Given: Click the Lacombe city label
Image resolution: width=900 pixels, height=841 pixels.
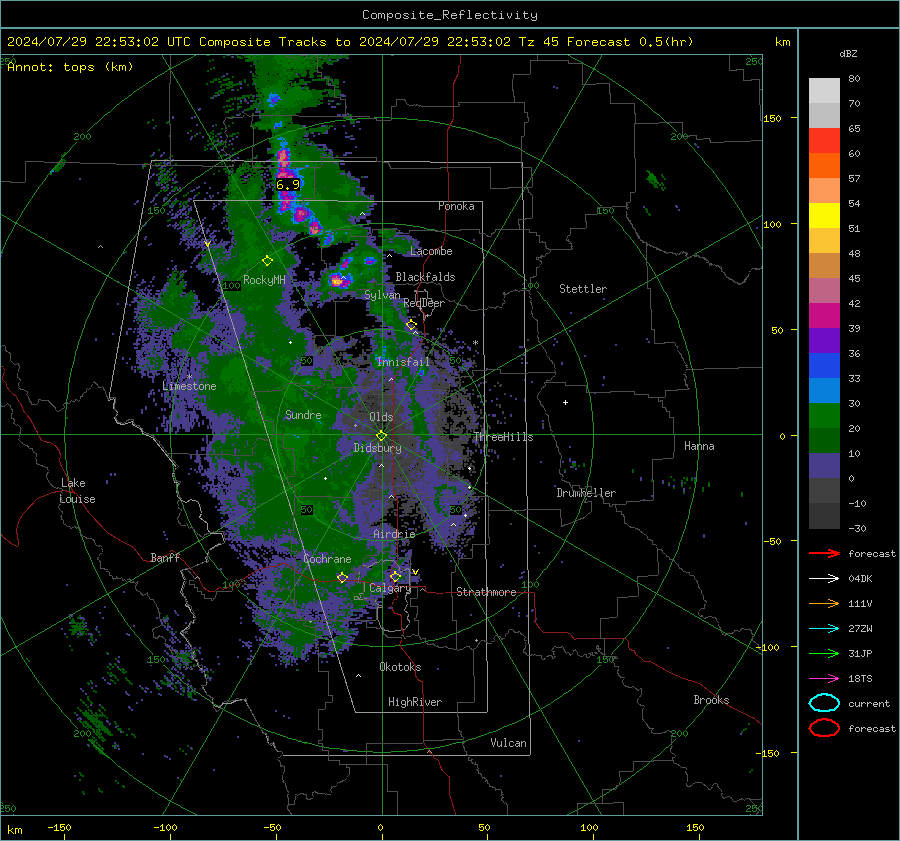Looking at the screenshot, I should pyautogui.click(x=431, y=251).
